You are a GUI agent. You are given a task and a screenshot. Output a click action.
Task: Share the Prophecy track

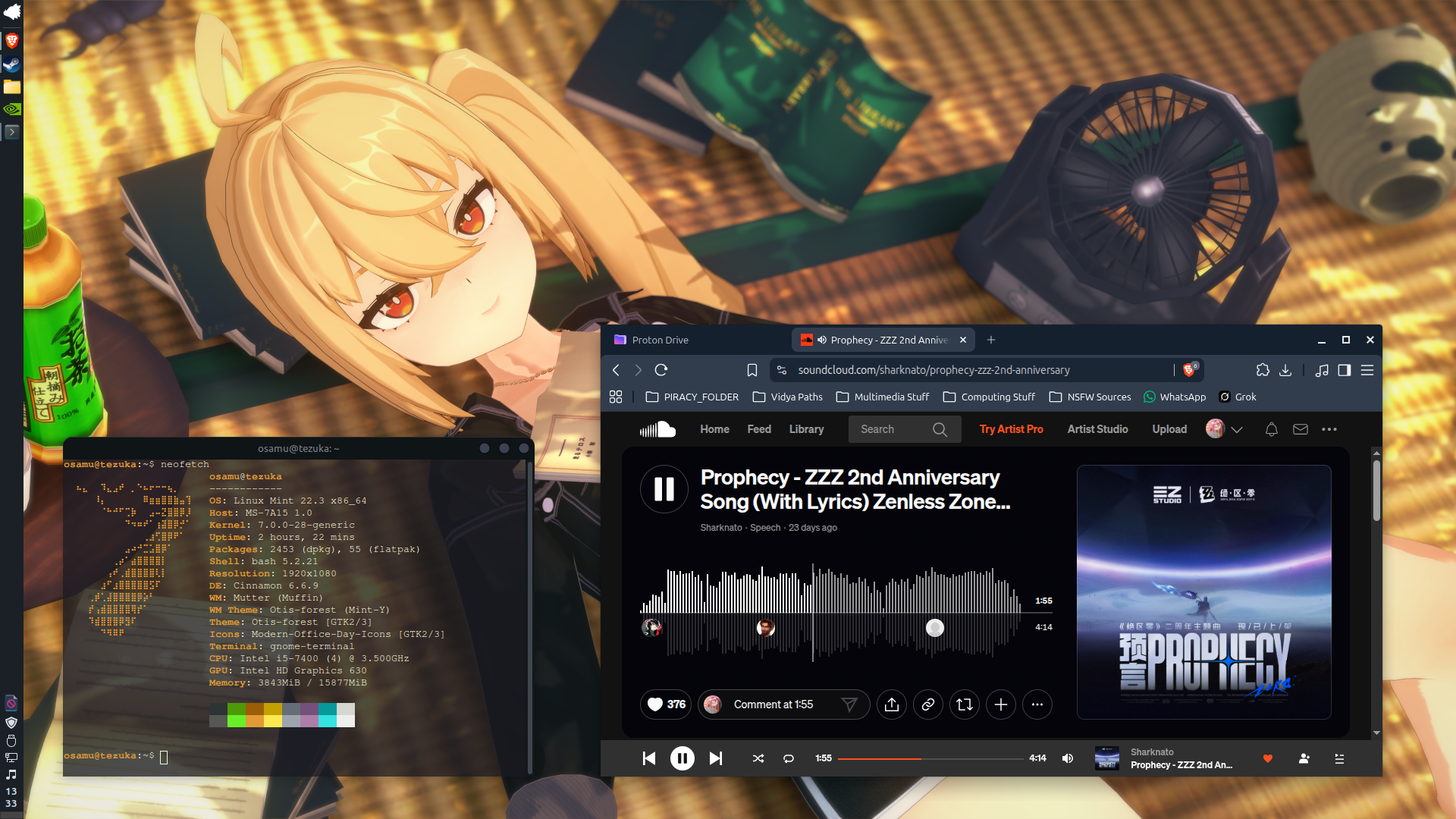pos(892,704)
